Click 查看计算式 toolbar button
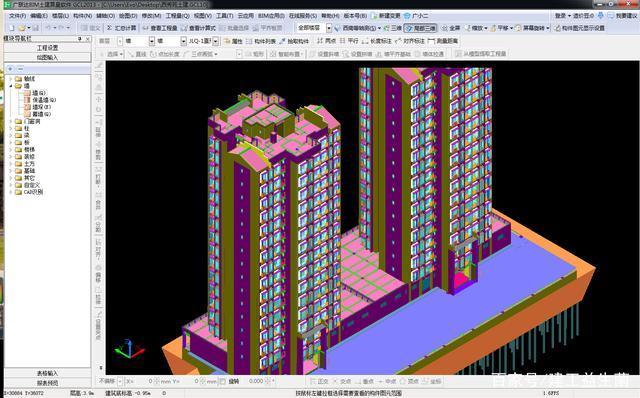640x398 pixels. [198, 28]
